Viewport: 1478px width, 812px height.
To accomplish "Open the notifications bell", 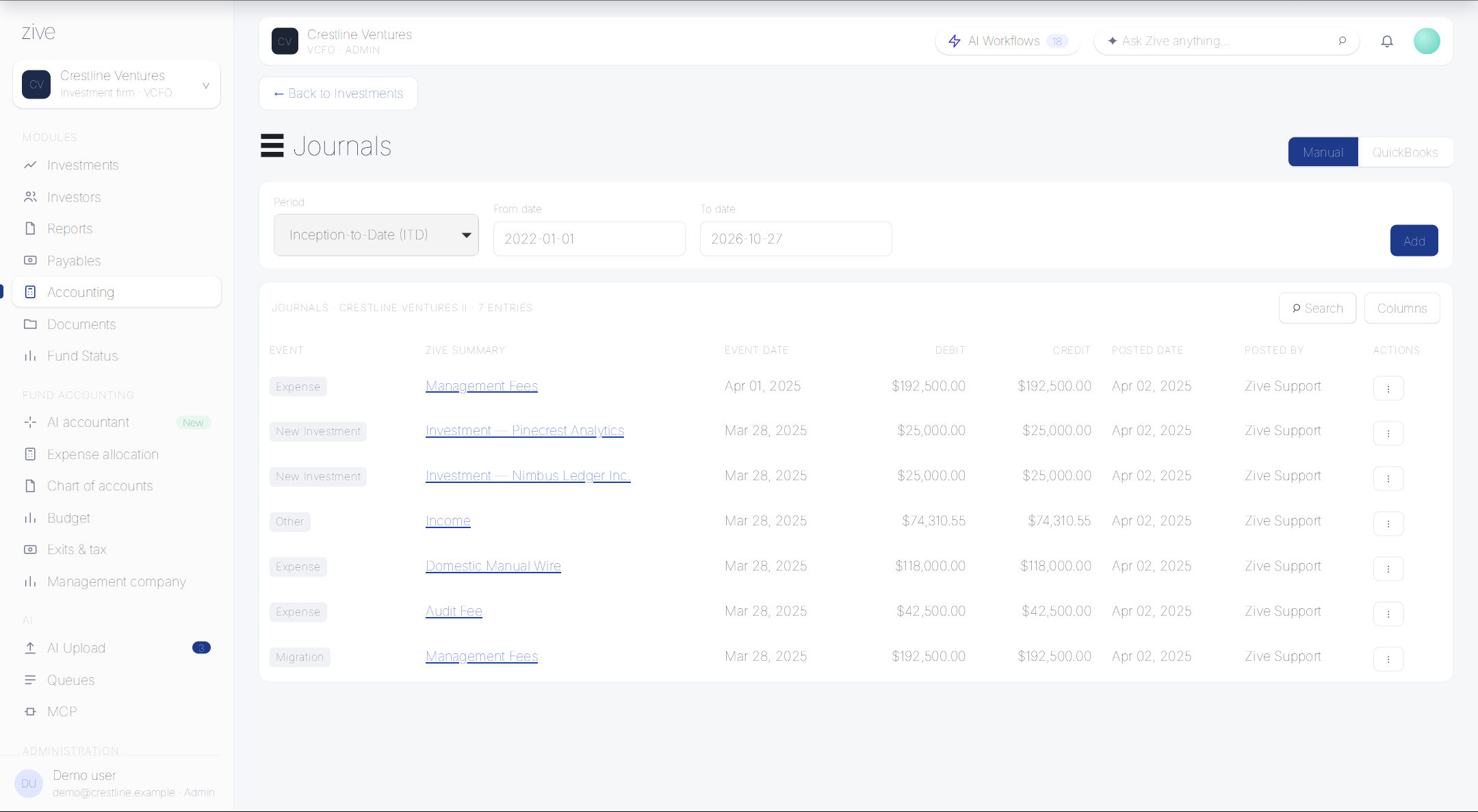I will click(x=1387, y=41).
